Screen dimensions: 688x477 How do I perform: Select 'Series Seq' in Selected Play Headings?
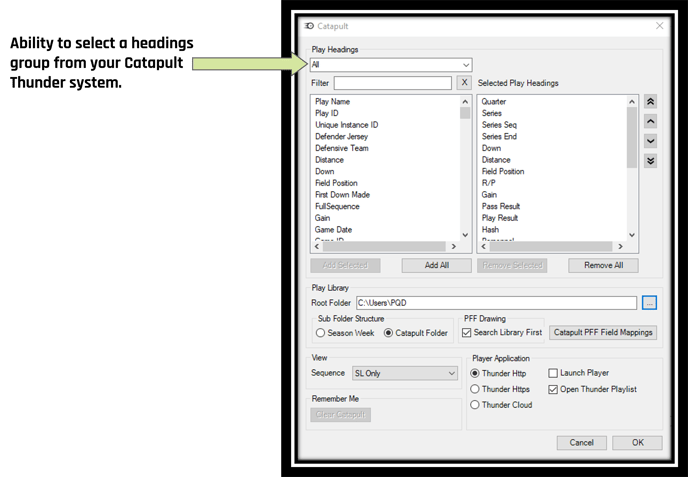(x=499, y=125)
